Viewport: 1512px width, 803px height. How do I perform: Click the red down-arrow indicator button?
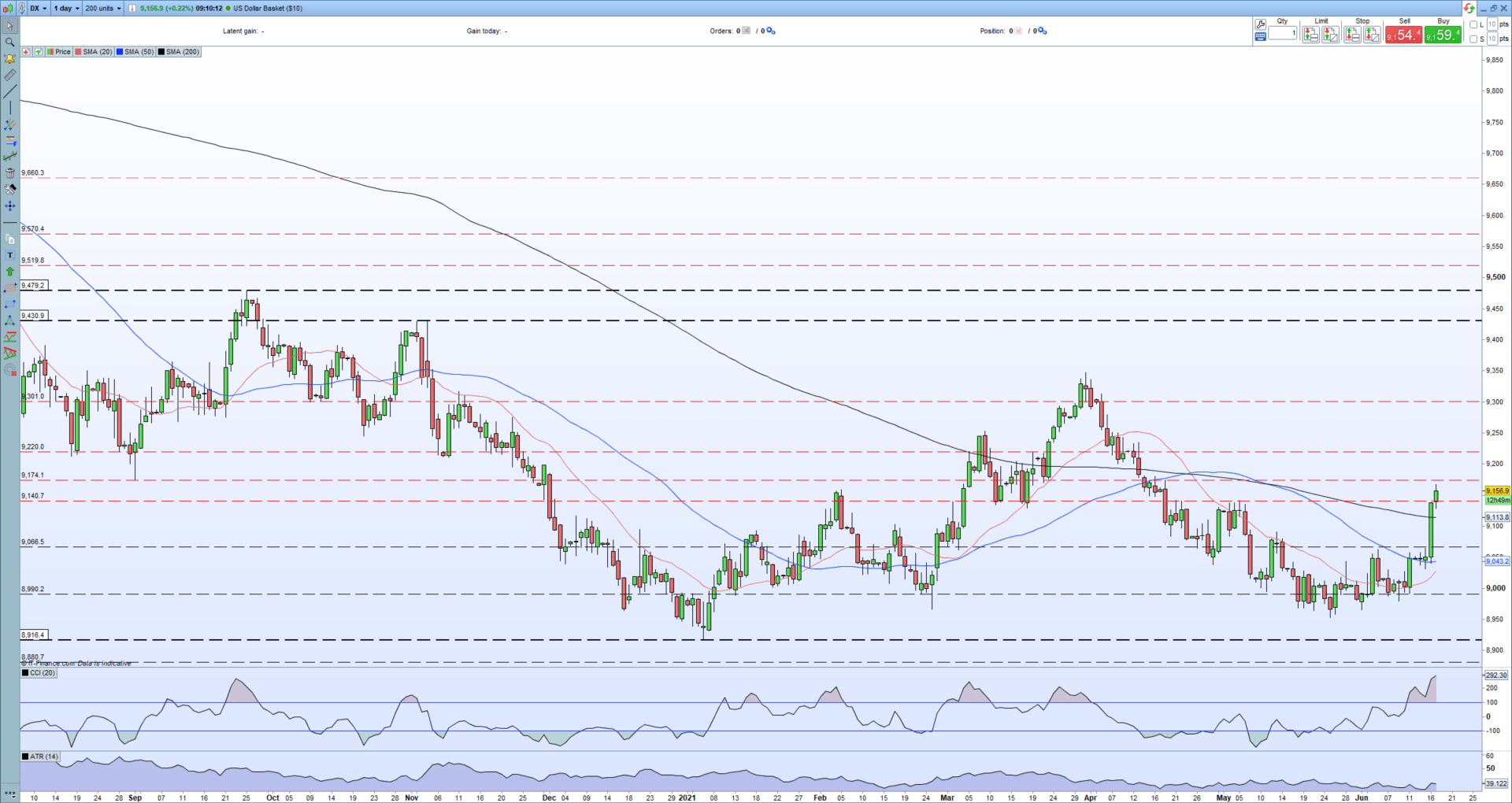point(26,52)
